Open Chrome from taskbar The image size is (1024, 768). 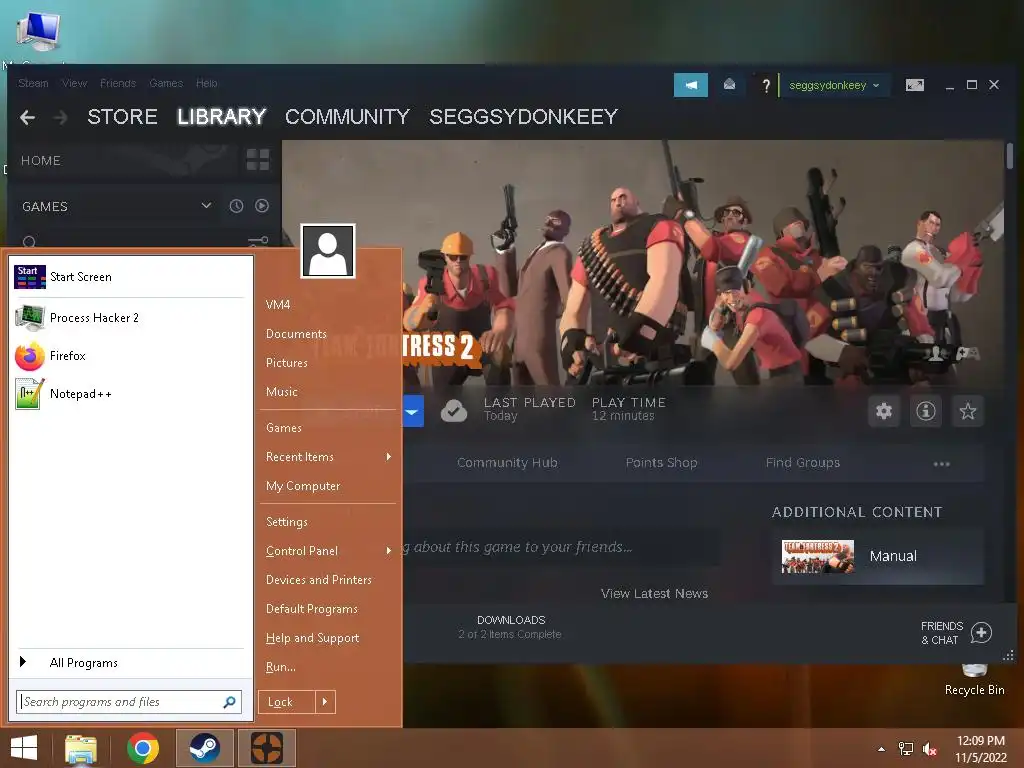[143, 748]
